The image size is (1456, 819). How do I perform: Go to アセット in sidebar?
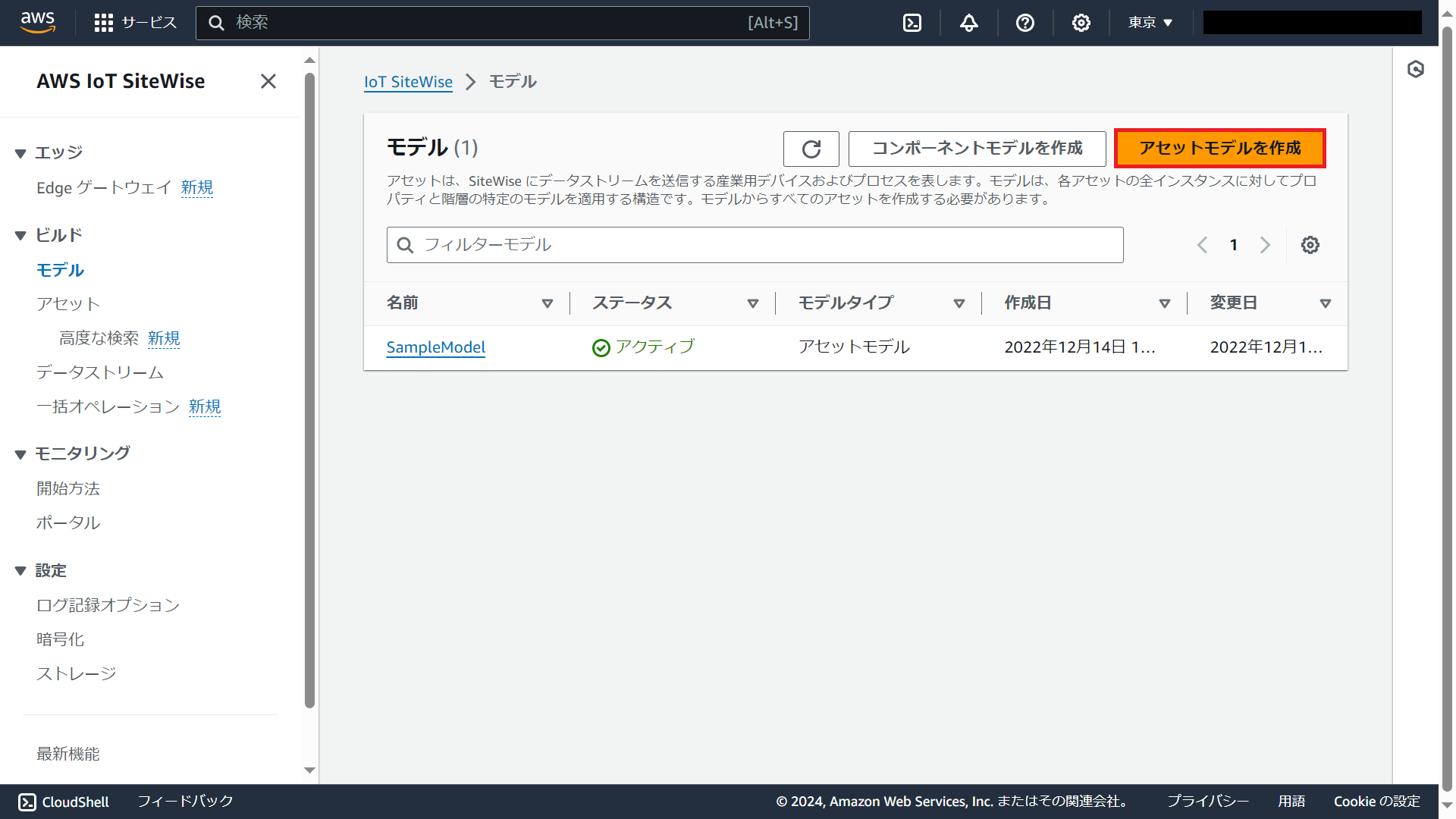point(68,304)
